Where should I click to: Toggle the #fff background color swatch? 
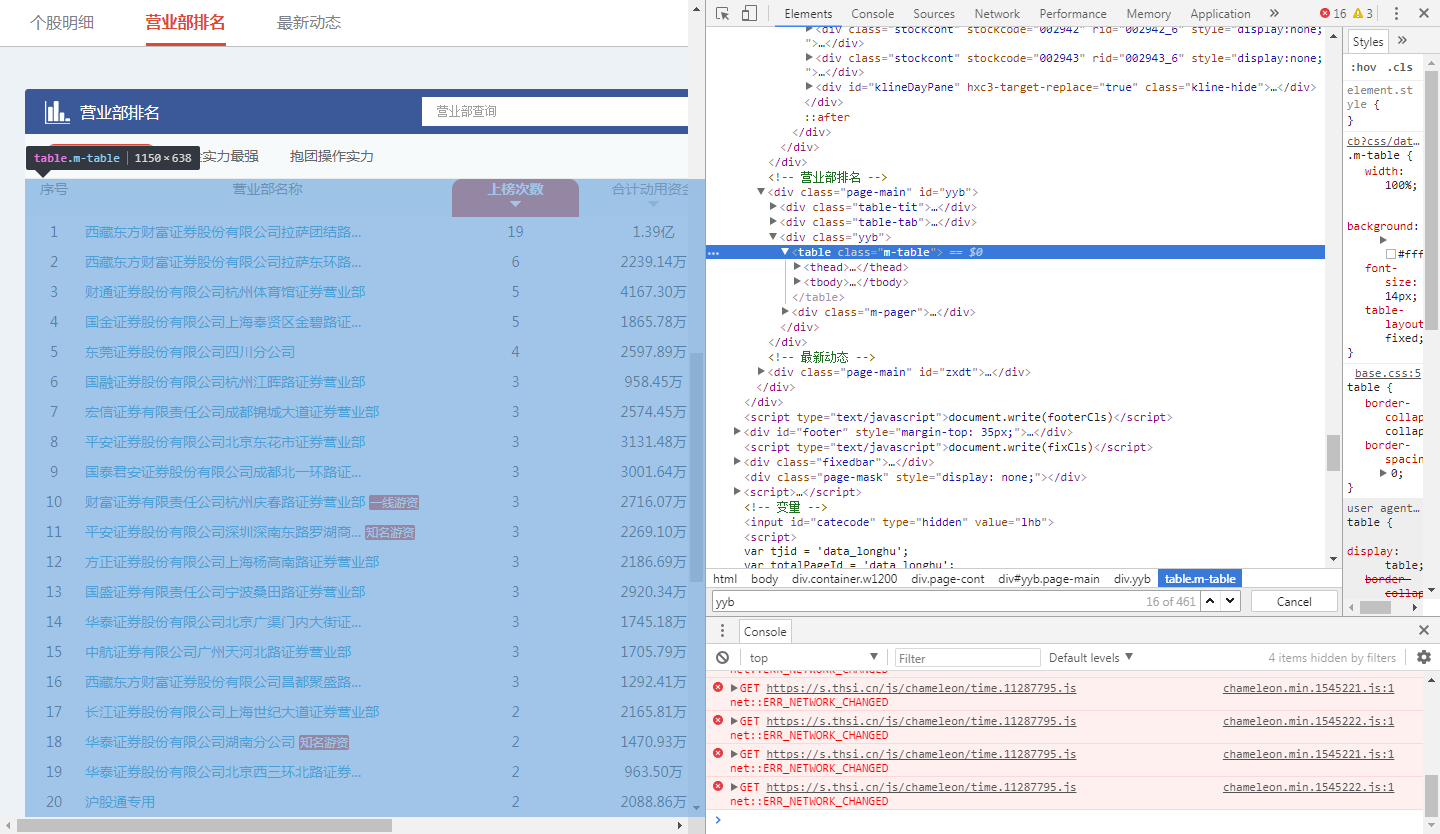1391,254
